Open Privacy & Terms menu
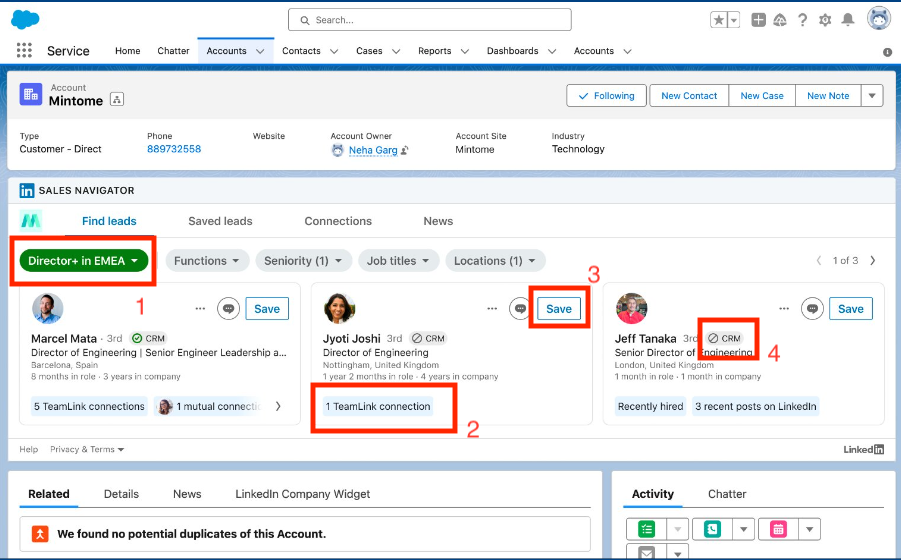901x560 pixels. tap(87, 449)
